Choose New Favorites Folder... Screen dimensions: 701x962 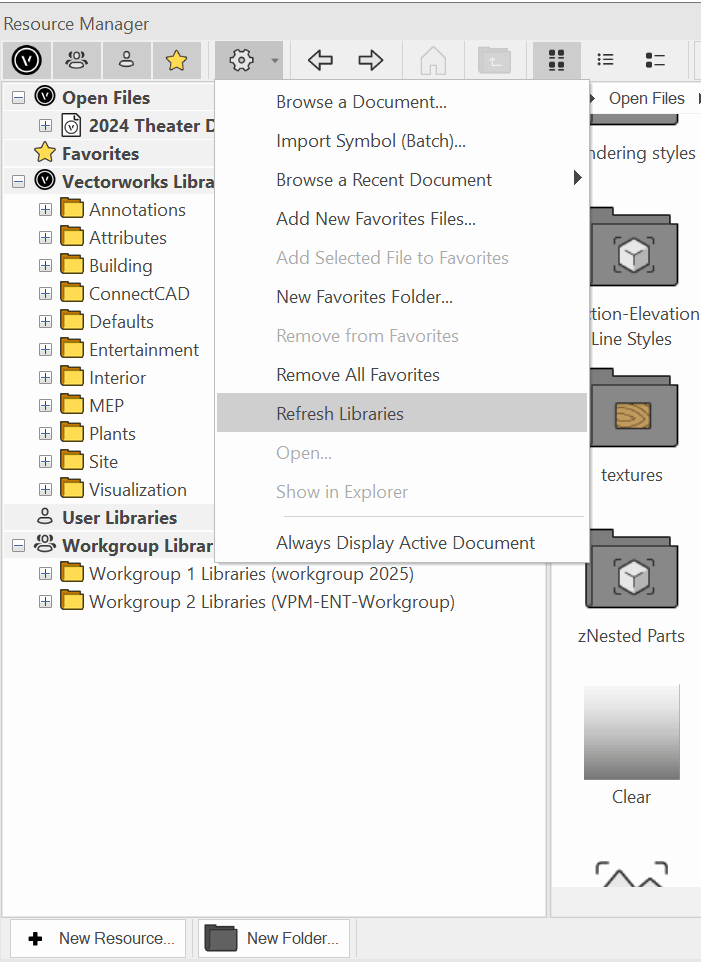[x=402, y=297]
